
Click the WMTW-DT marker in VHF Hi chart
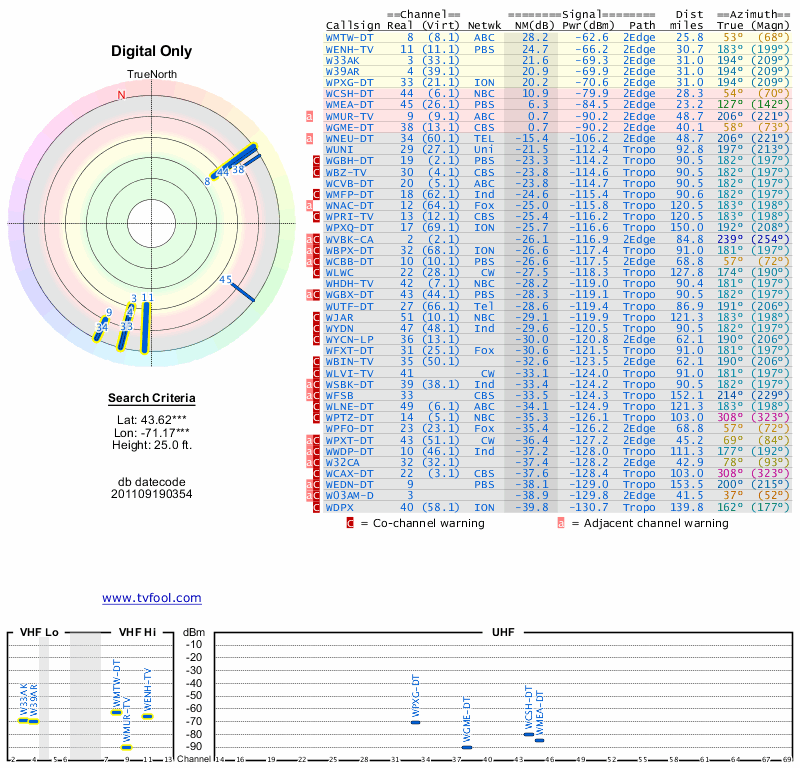click(116, 712)
